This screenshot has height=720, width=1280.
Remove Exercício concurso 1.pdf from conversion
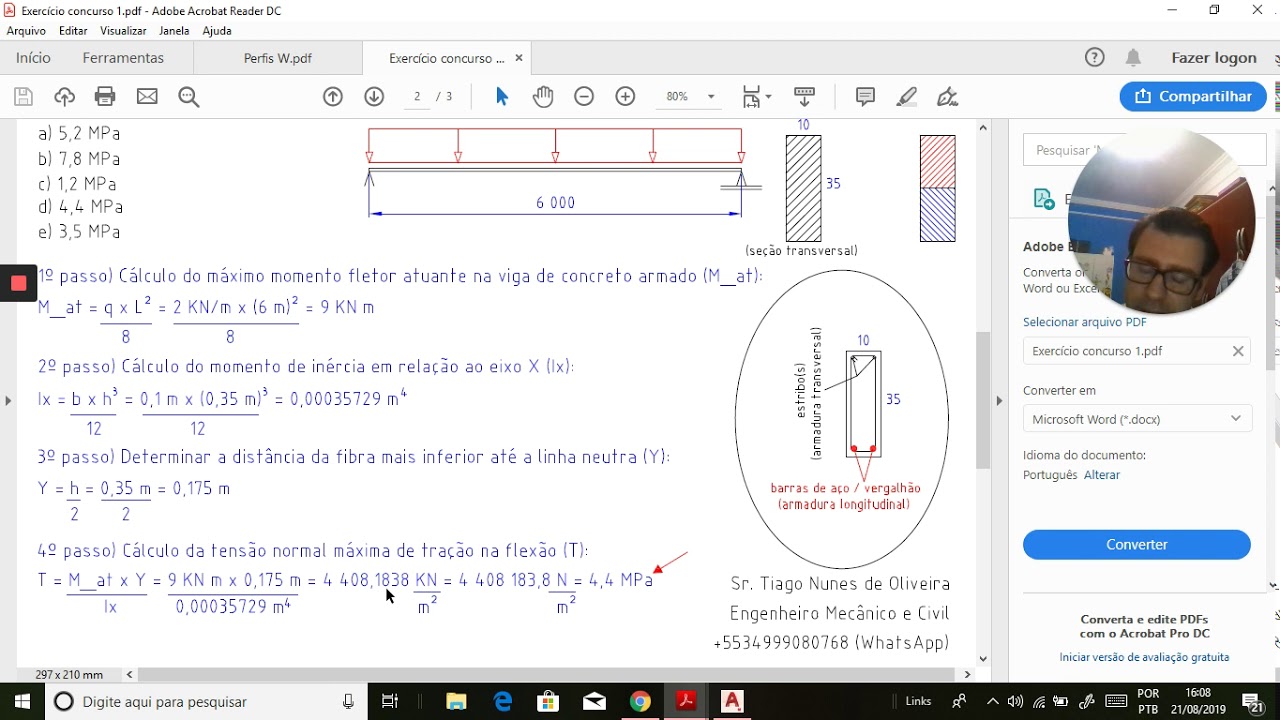click(1238, 351)
